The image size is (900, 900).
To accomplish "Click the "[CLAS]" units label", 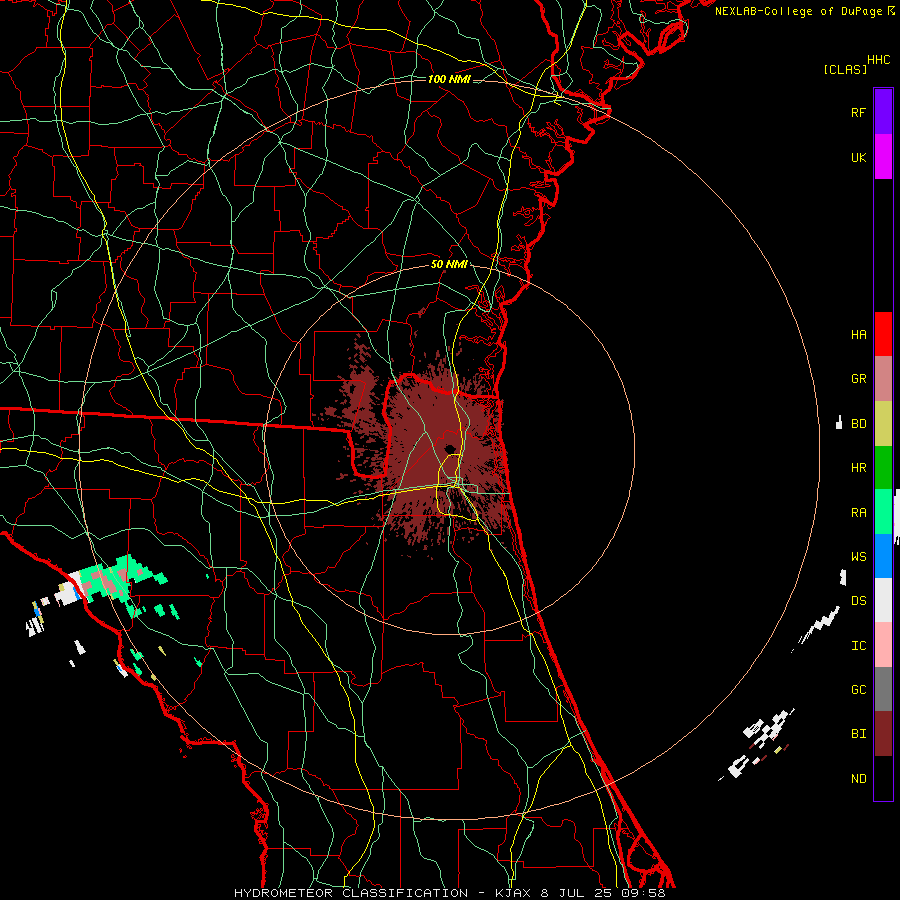I will (845, 70).
